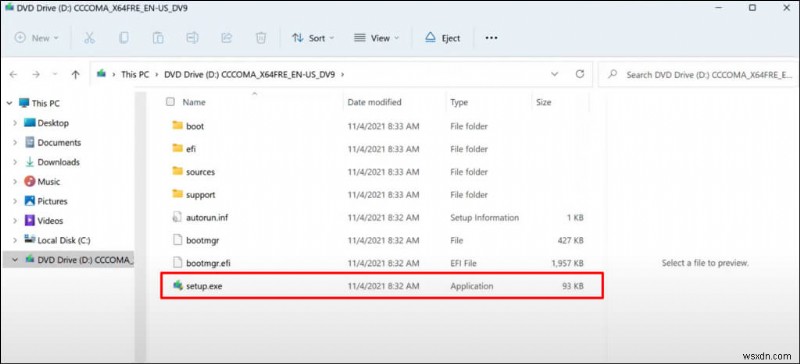Sort by the Name column header
The image size is (800, 364).
194,102
